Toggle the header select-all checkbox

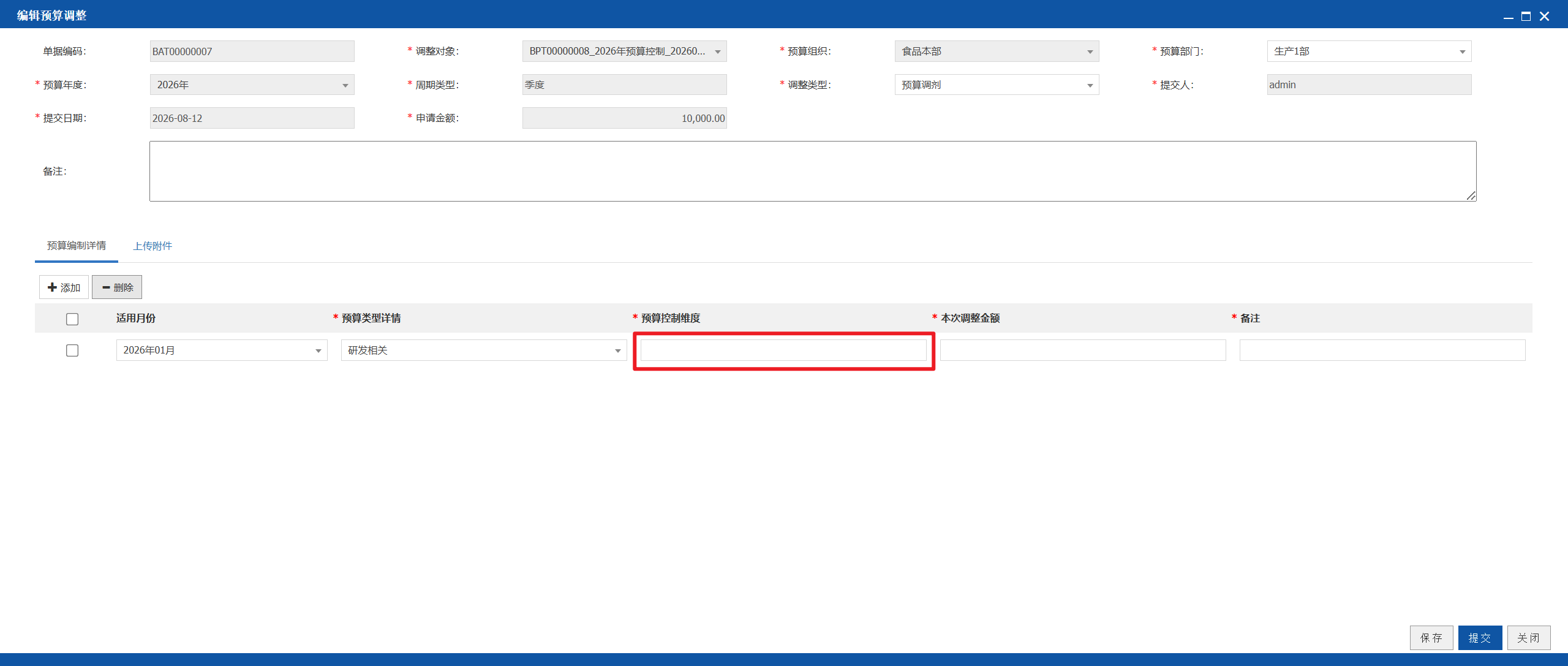point(72,319)
